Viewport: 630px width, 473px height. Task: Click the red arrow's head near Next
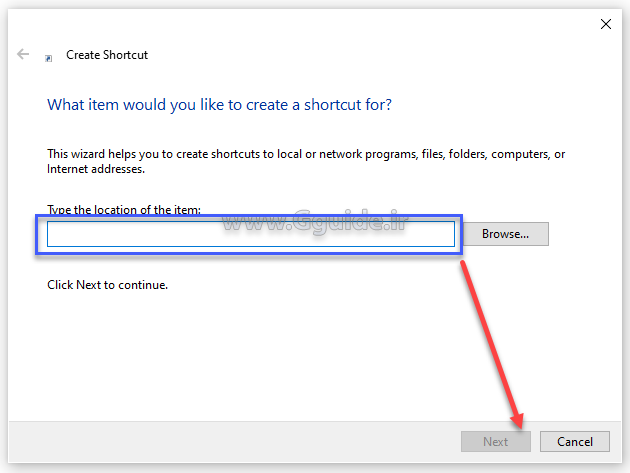(518, 419)
